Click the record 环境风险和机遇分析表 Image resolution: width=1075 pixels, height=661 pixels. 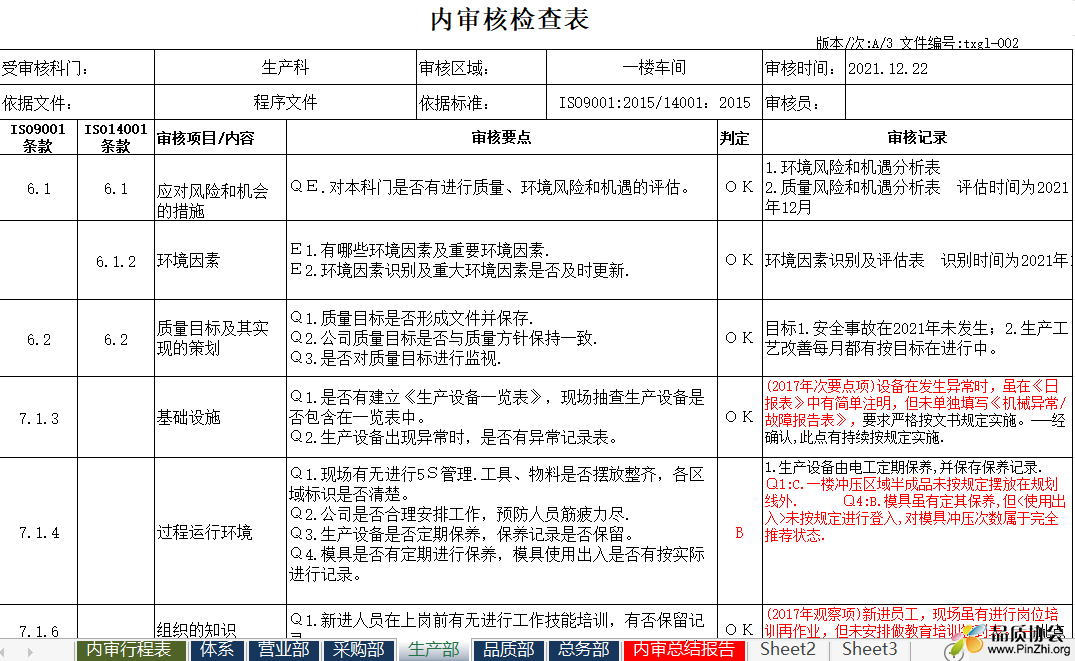pyautogui.click(x=917, y=188)
